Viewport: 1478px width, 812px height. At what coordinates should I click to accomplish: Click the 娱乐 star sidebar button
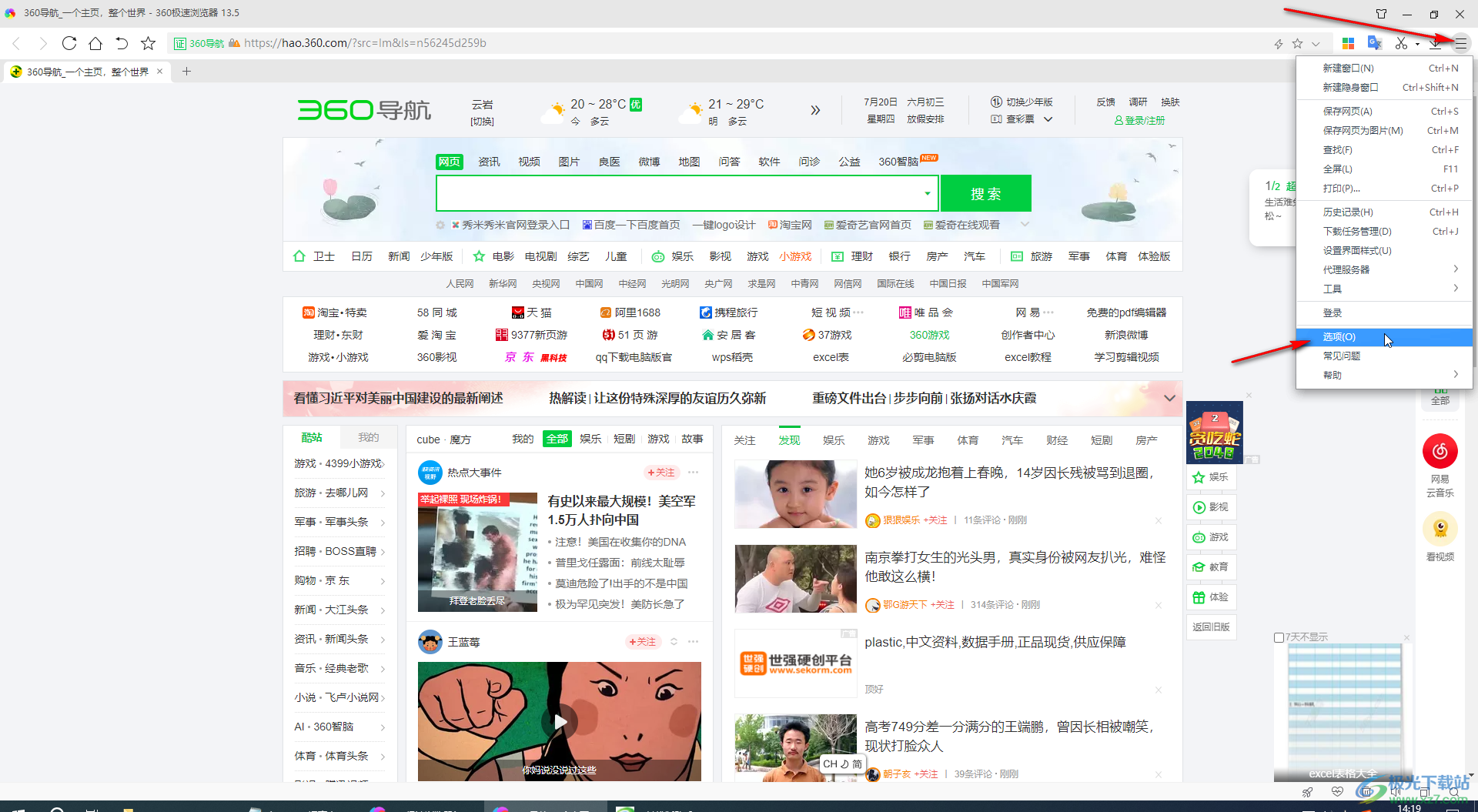[1211, 477]
